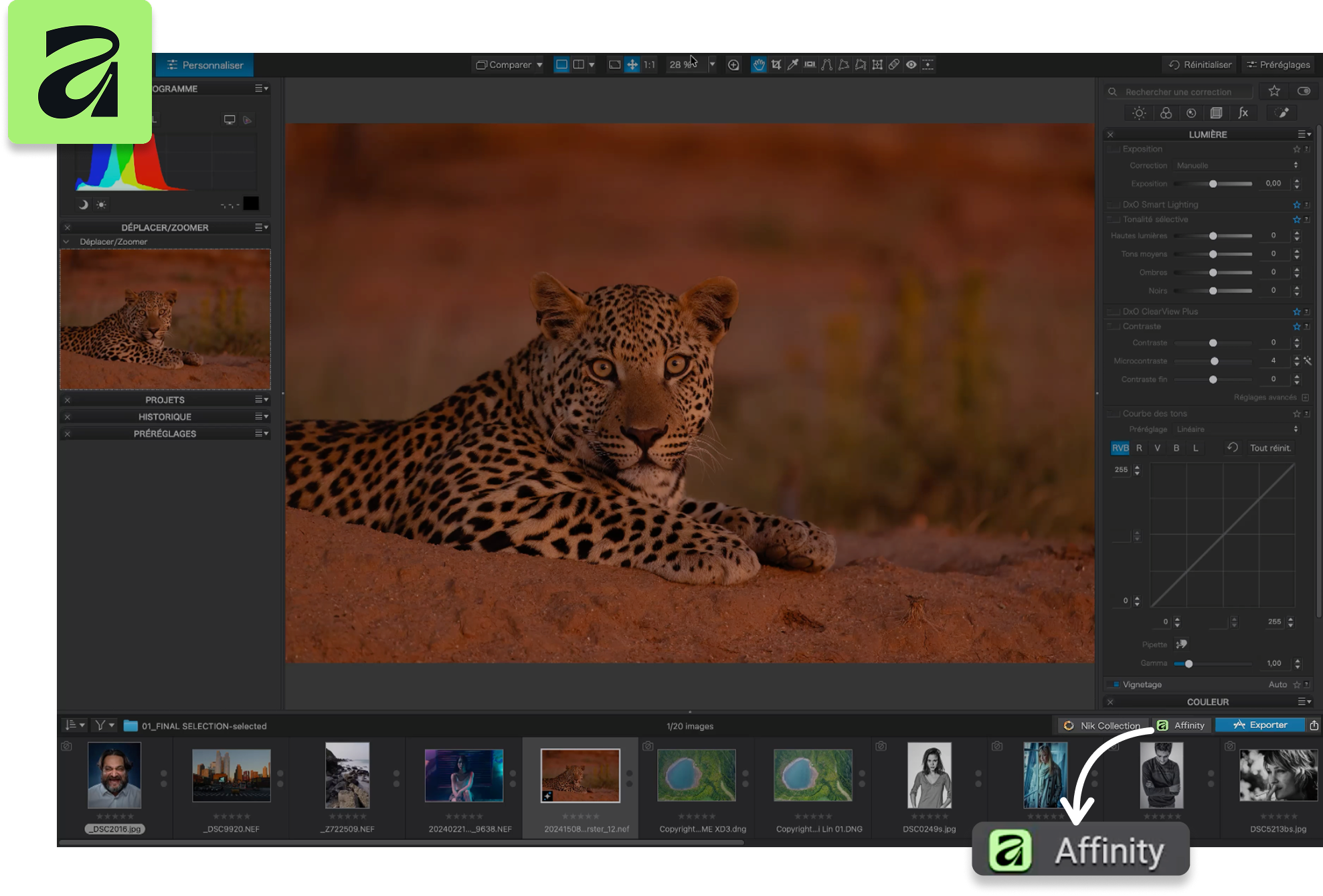
Task: Filter corrections by favorites star
Action: click(x=1274, y=91)
